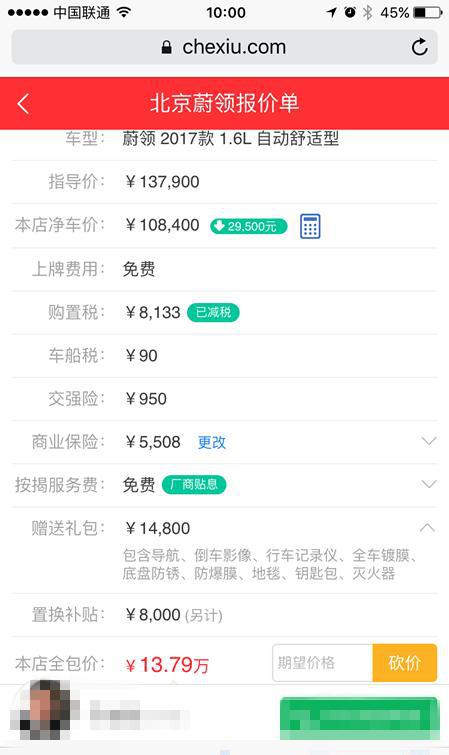Tap the orange 砍价 button
449x755 pixels.
405,663
